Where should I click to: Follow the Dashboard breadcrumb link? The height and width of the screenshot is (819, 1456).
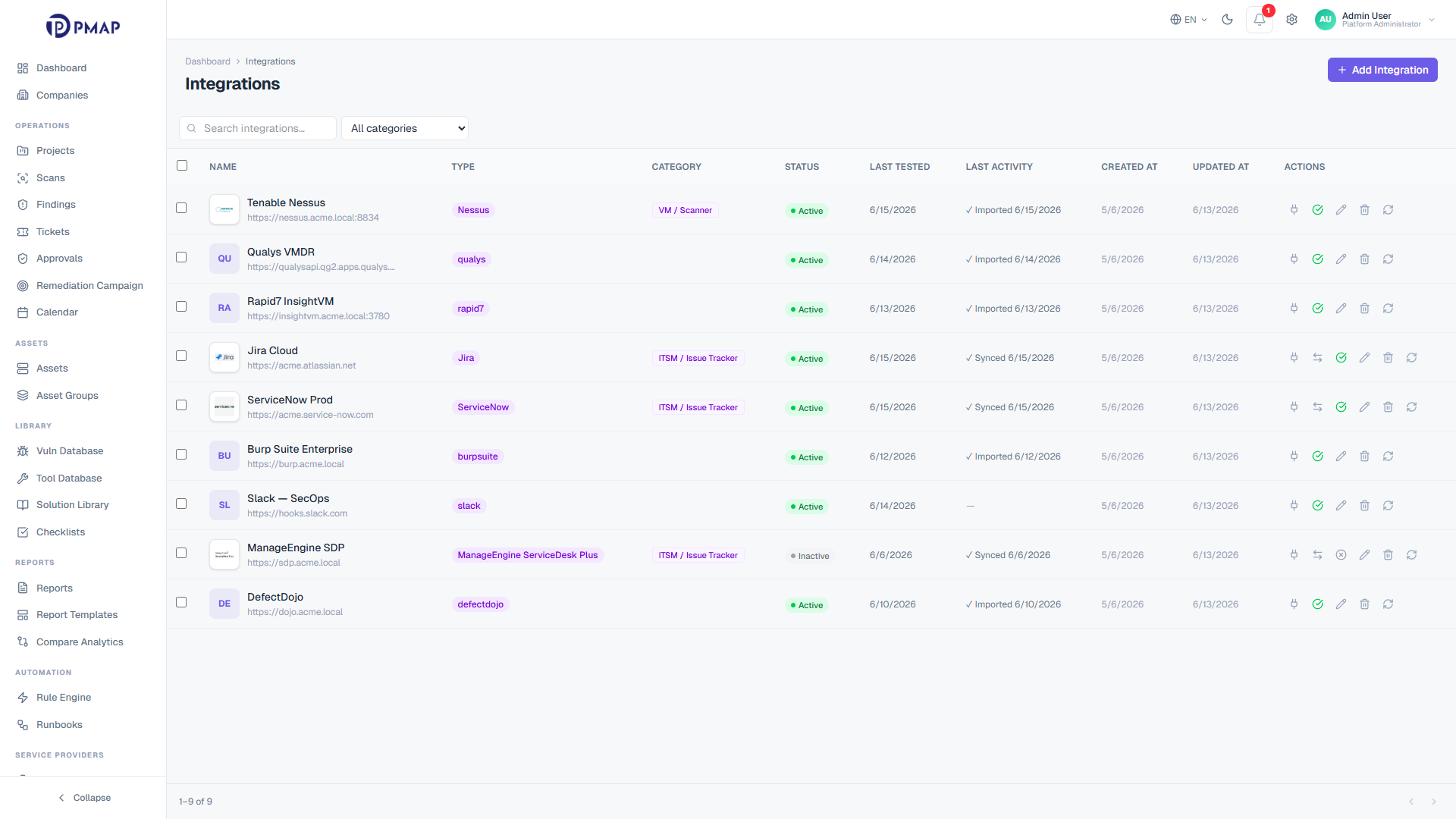pyautogui.click(x=208, y=61)
